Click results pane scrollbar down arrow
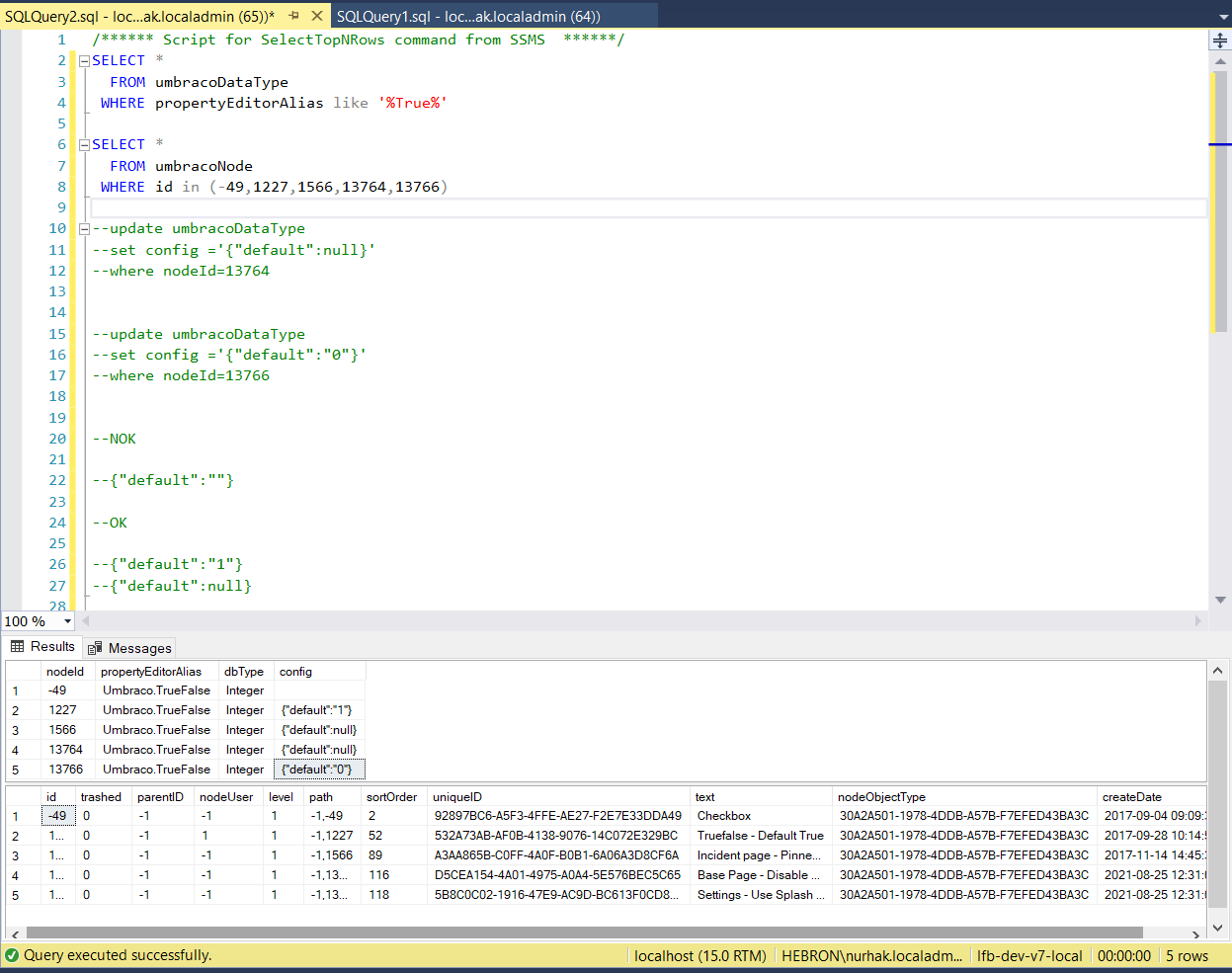This screenshot has height=973, width=1232. click(x=1218, y=928)
